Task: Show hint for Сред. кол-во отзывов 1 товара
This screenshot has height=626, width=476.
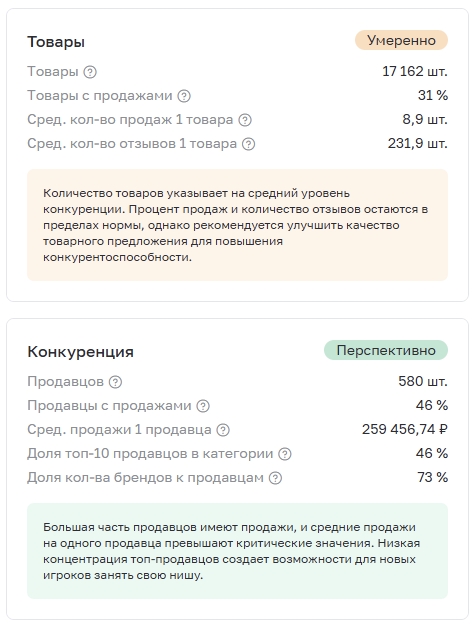Action: pos(248,144)
